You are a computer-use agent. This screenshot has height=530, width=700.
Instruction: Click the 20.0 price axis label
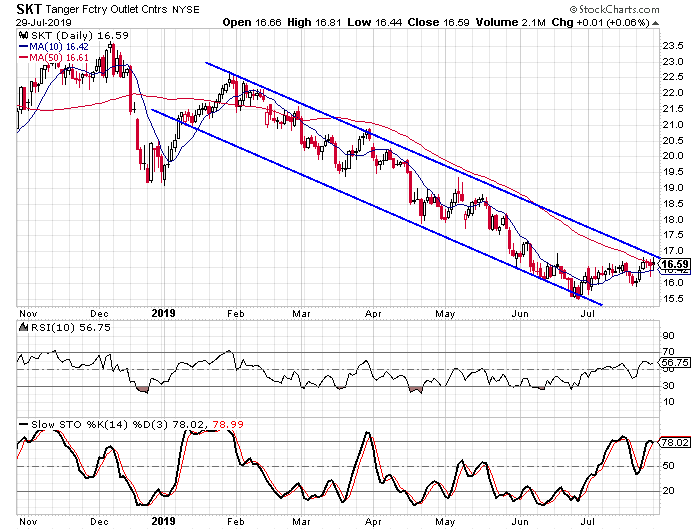click(x=672, y=156)
